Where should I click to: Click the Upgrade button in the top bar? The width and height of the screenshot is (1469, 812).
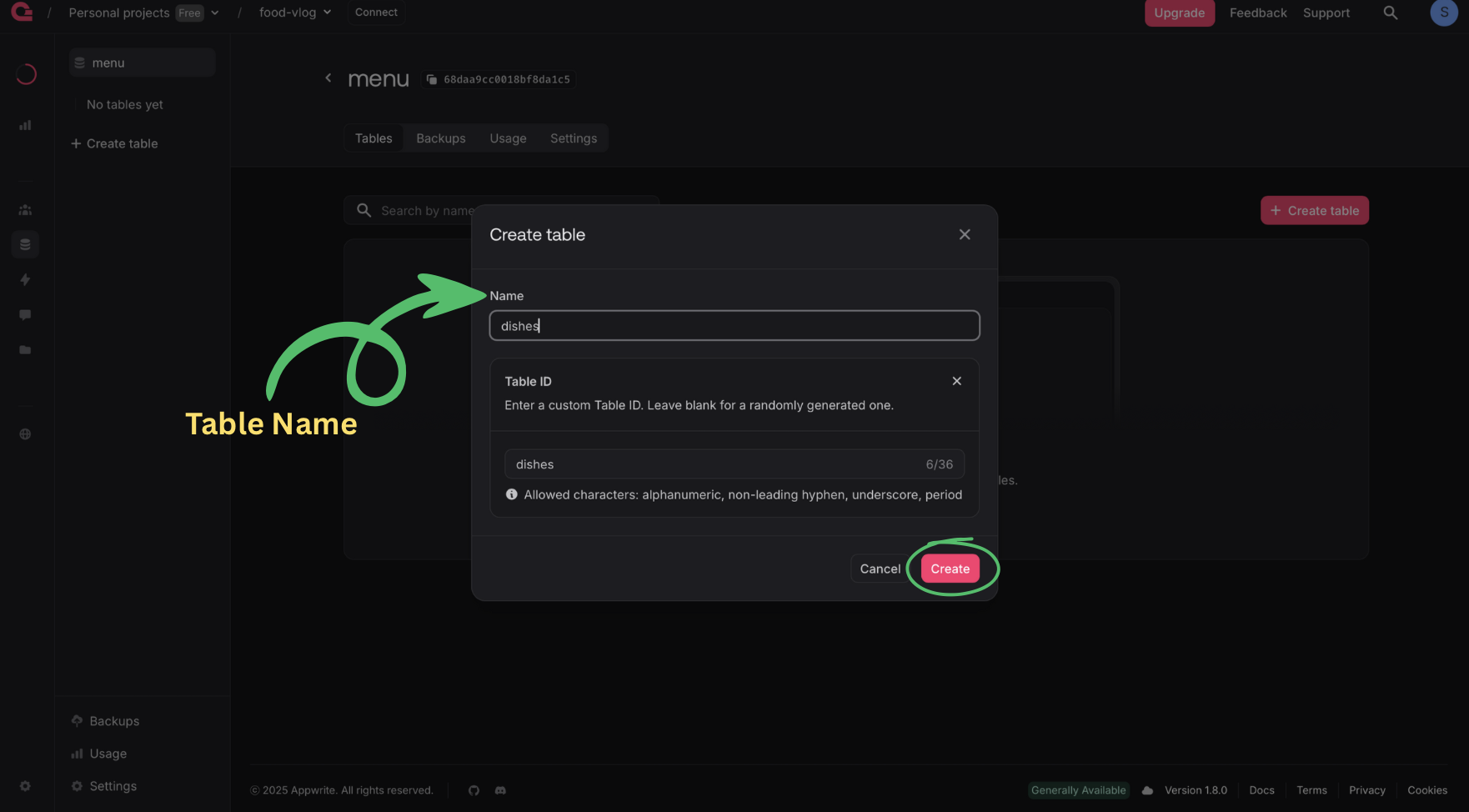[x=1179, y=13]
